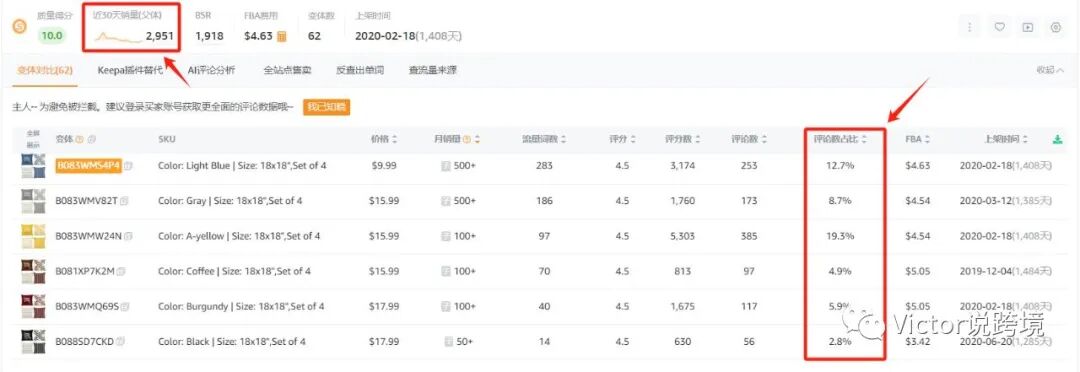Copy ASIN B083WMV82T with copy icon
Viewport: 1080px width, 372px height.
pos(124,201)
